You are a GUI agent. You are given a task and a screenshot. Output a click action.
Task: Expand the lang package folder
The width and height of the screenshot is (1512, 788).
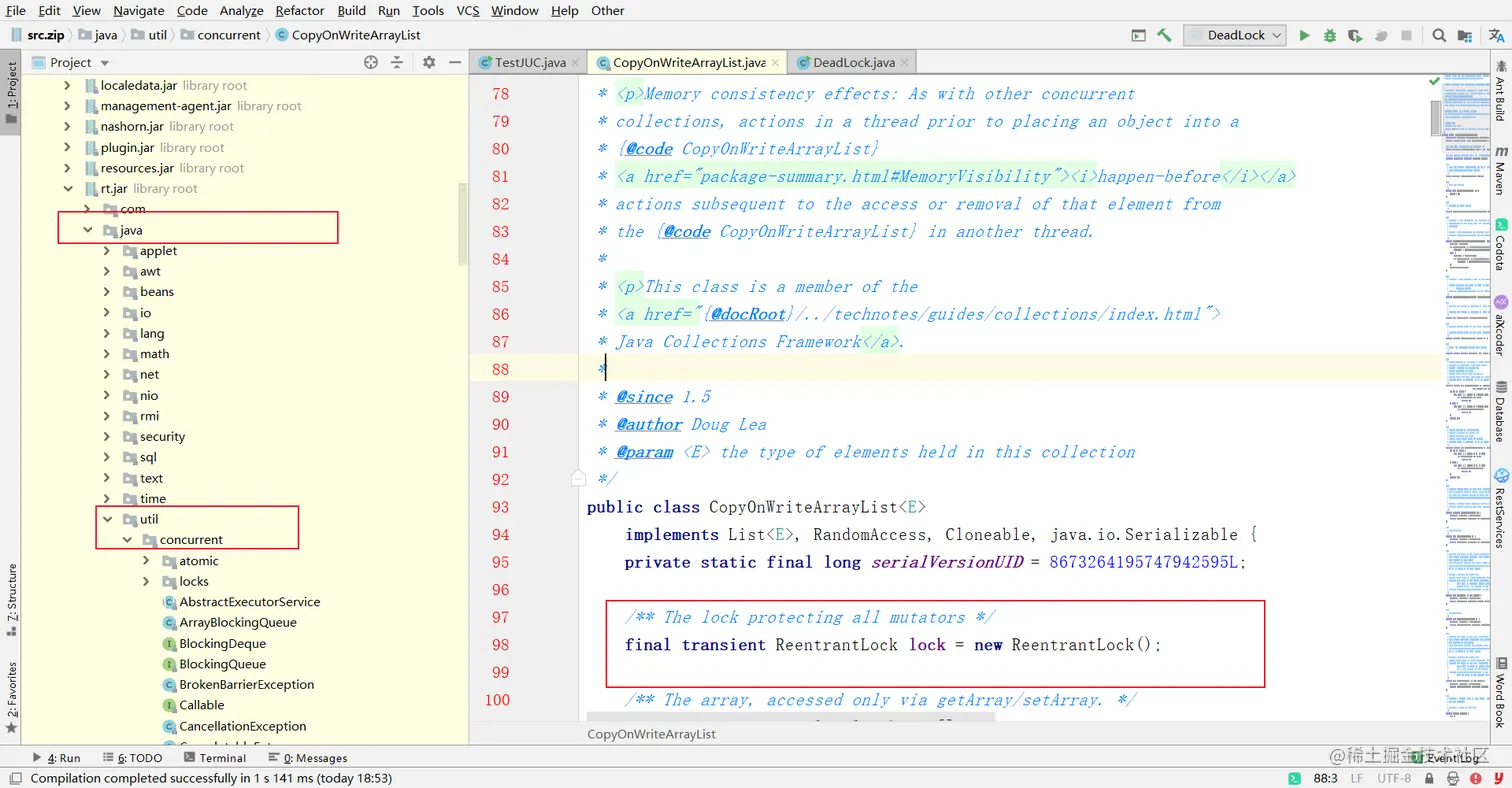coord(108,333)
